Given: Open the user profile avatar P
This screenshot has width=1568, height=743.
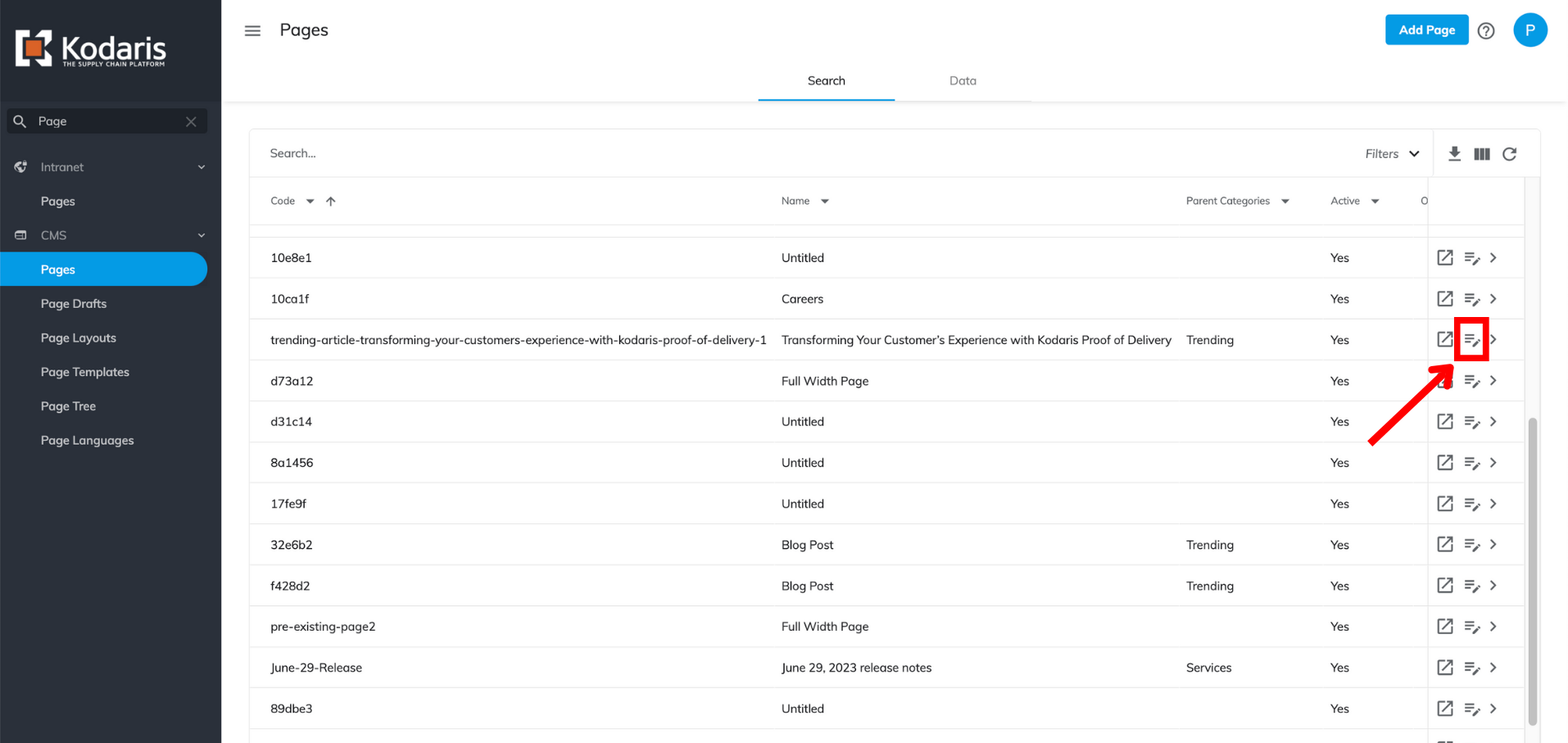Looking at the screenshot, I should 1529,30.
